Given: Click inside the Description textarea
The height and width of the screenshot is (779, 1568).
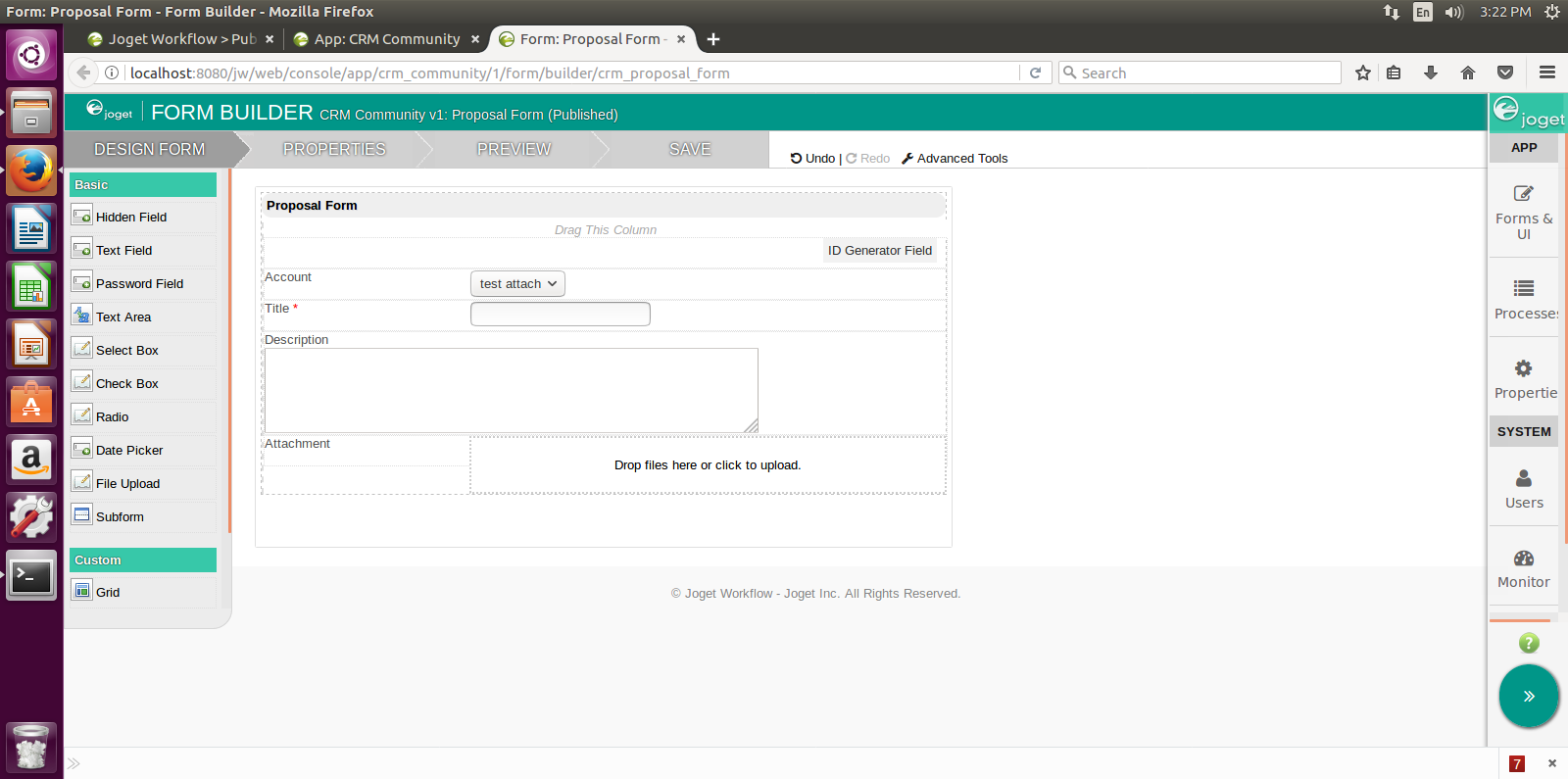Looking at the screenshot, I should (511, 390).
